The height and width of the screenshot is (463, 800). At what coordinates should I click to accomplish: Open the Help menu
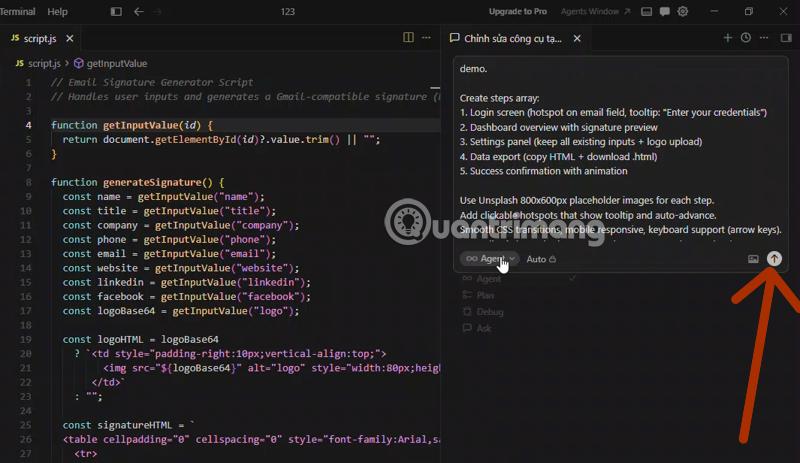point(58,12)
